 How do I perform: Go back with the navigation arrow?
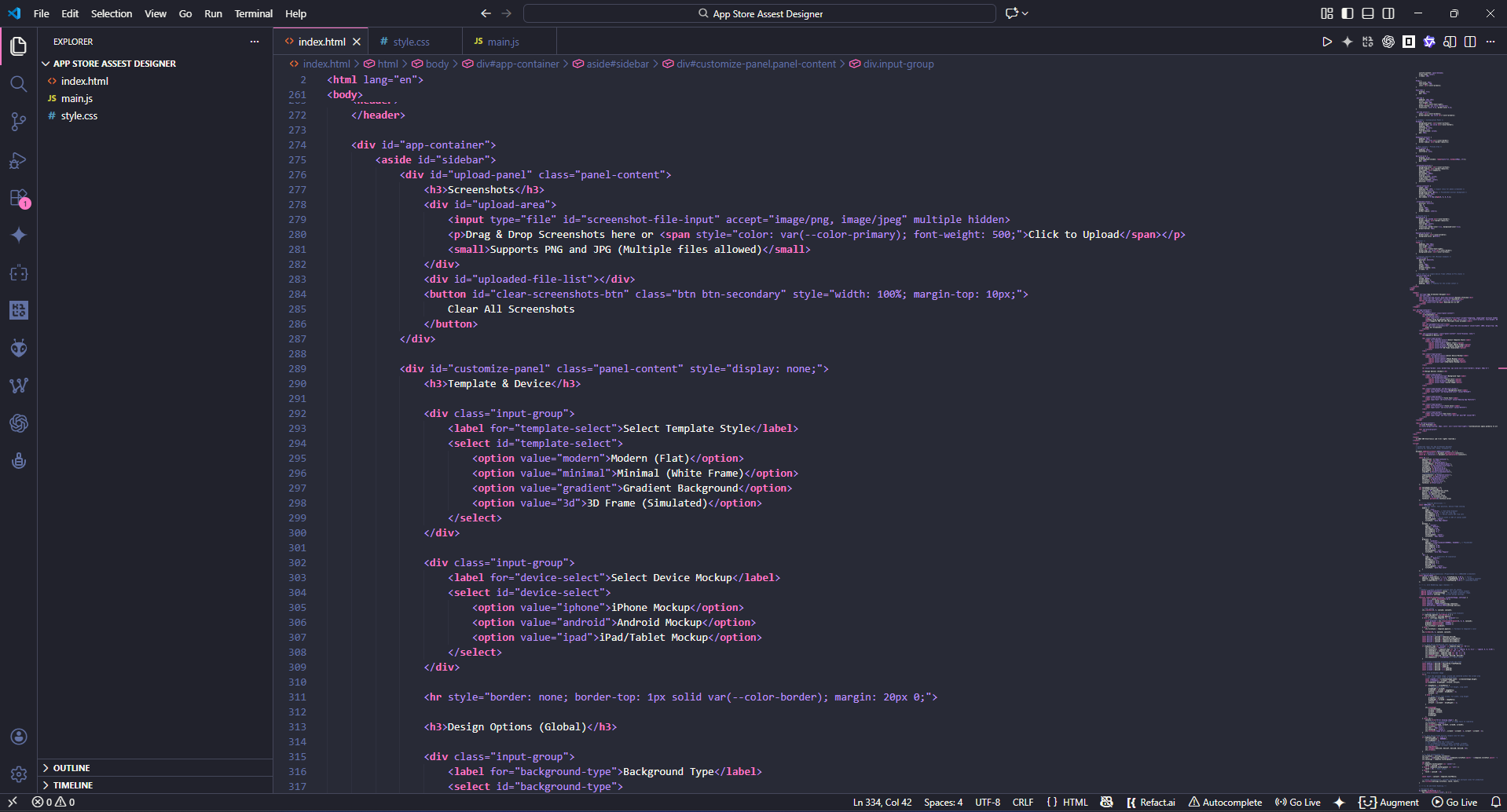coord(486,13)
